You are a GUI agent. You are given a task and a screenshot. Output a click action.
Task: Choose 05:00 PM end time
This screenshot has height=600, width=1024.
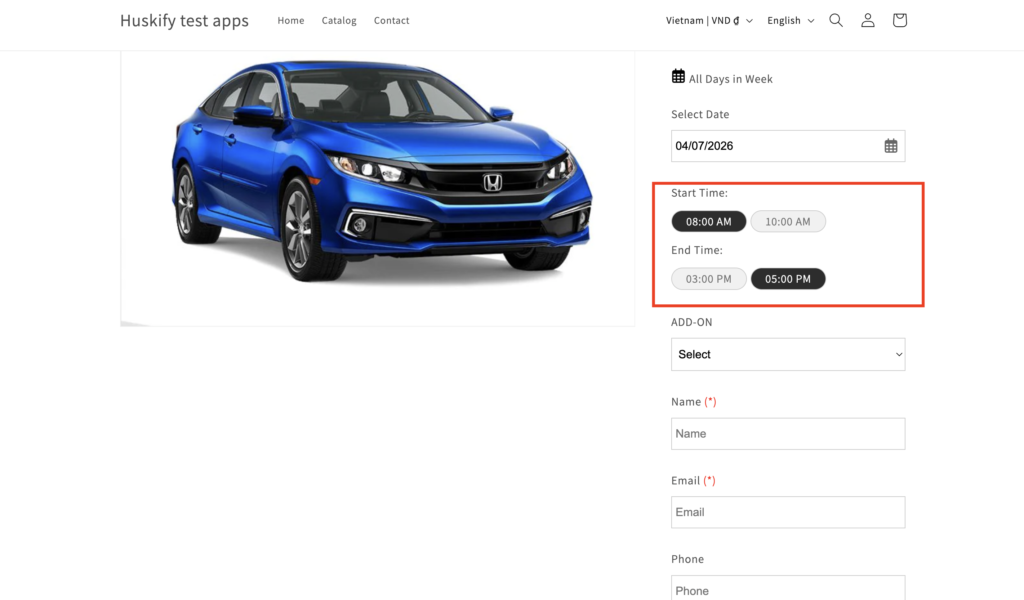788,279
